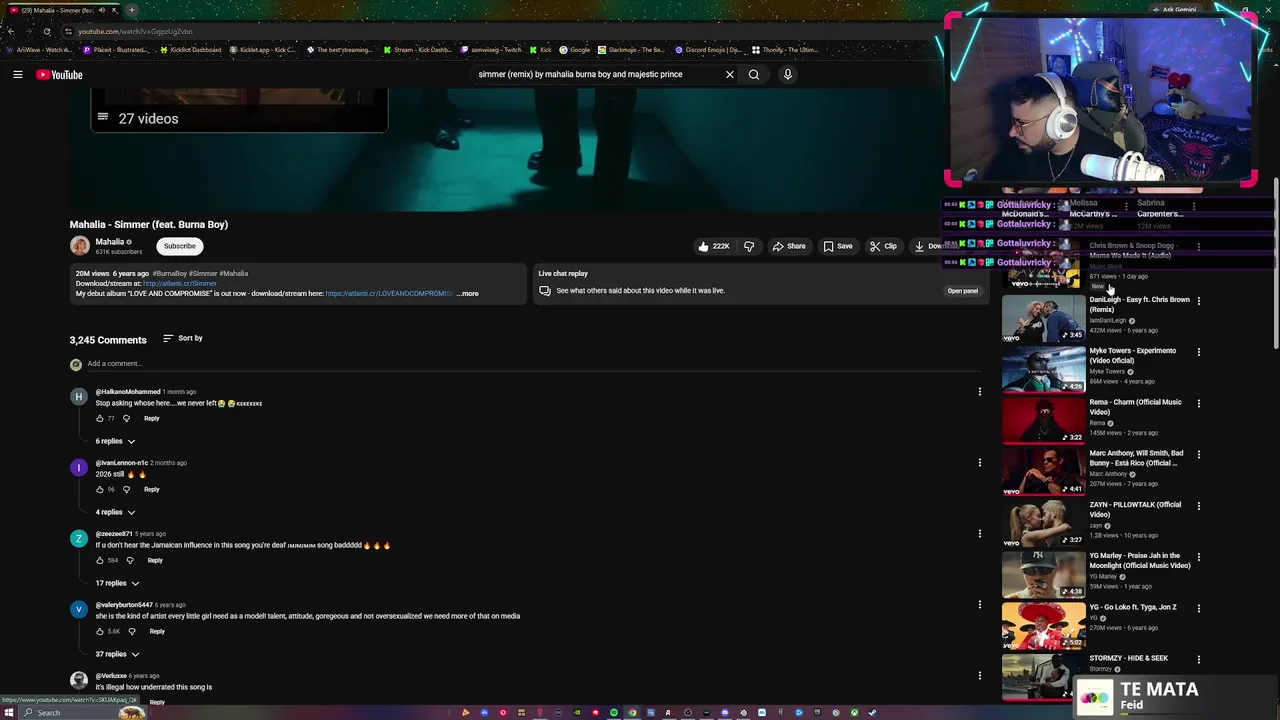1280x720 pixels.
Task: Click the browser address bar URL
Action: coord(135,31)
